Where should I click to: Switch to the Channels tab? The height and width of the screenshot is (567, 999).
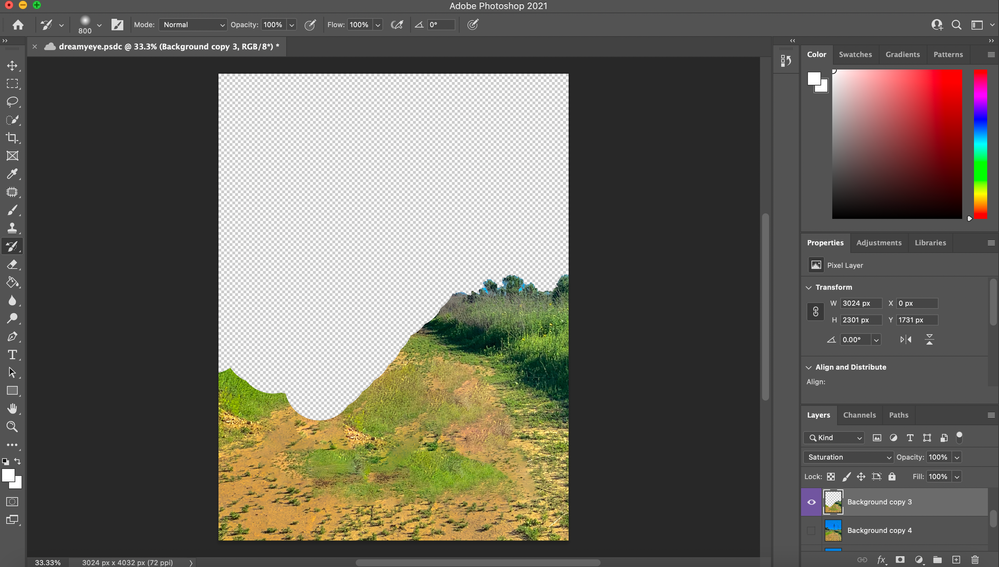(x=859, y=415)
